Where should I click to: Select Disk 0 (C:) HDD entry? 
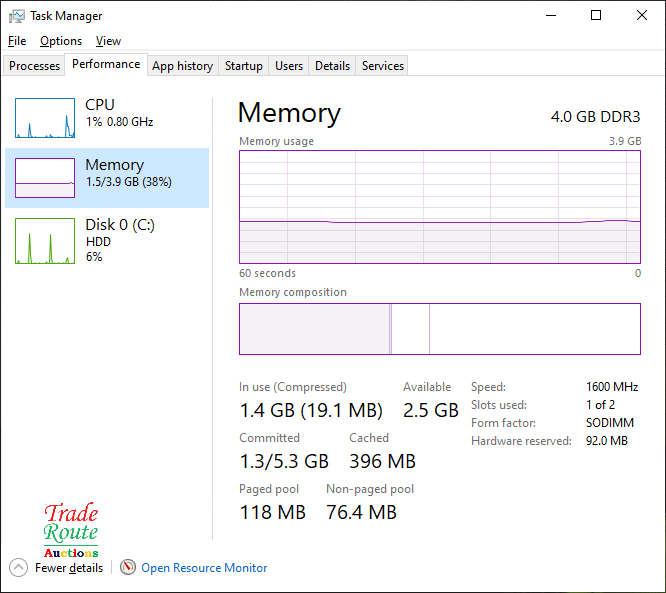click(107, 241)
